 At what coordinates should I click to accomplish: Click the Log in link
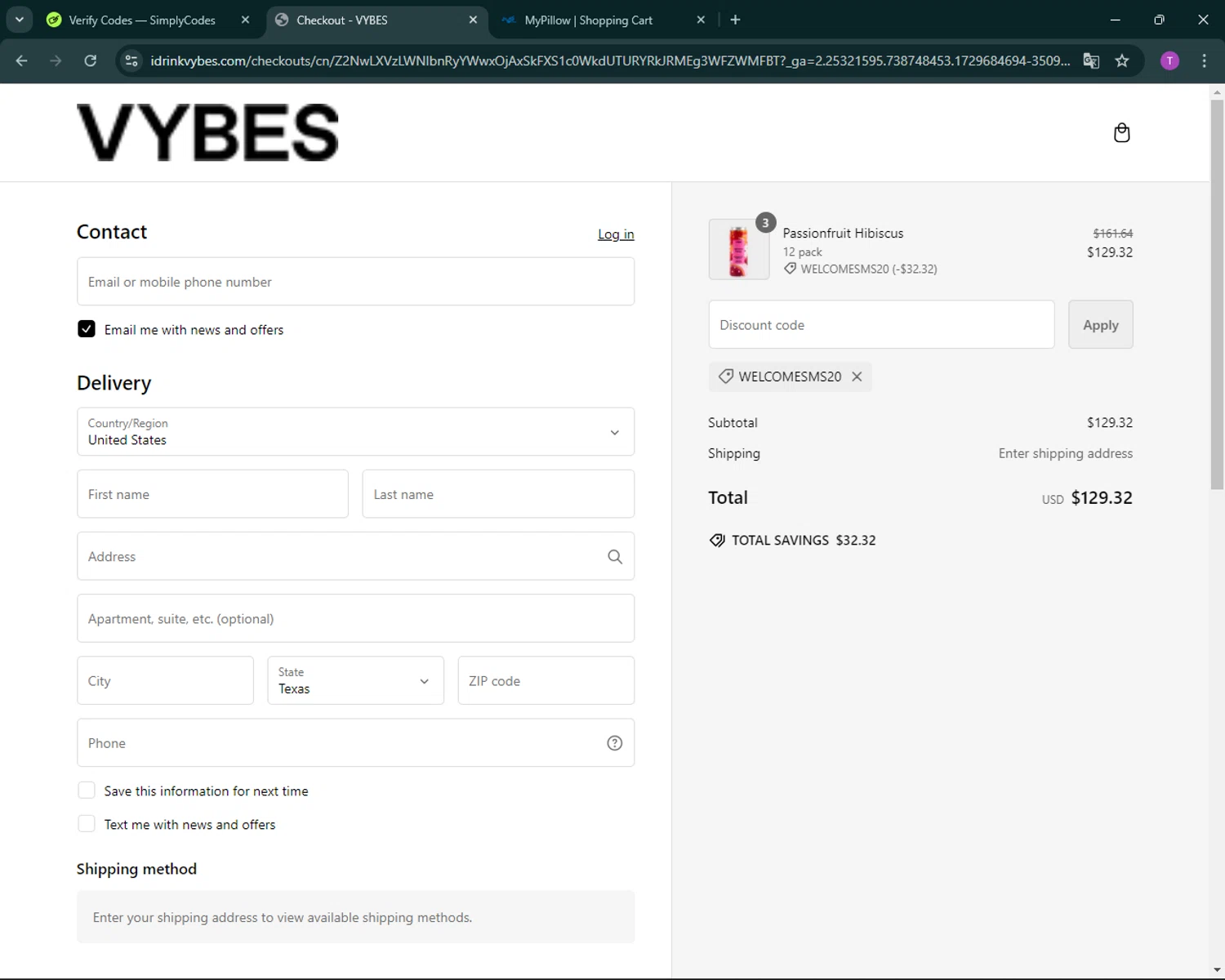click(616, 234)
